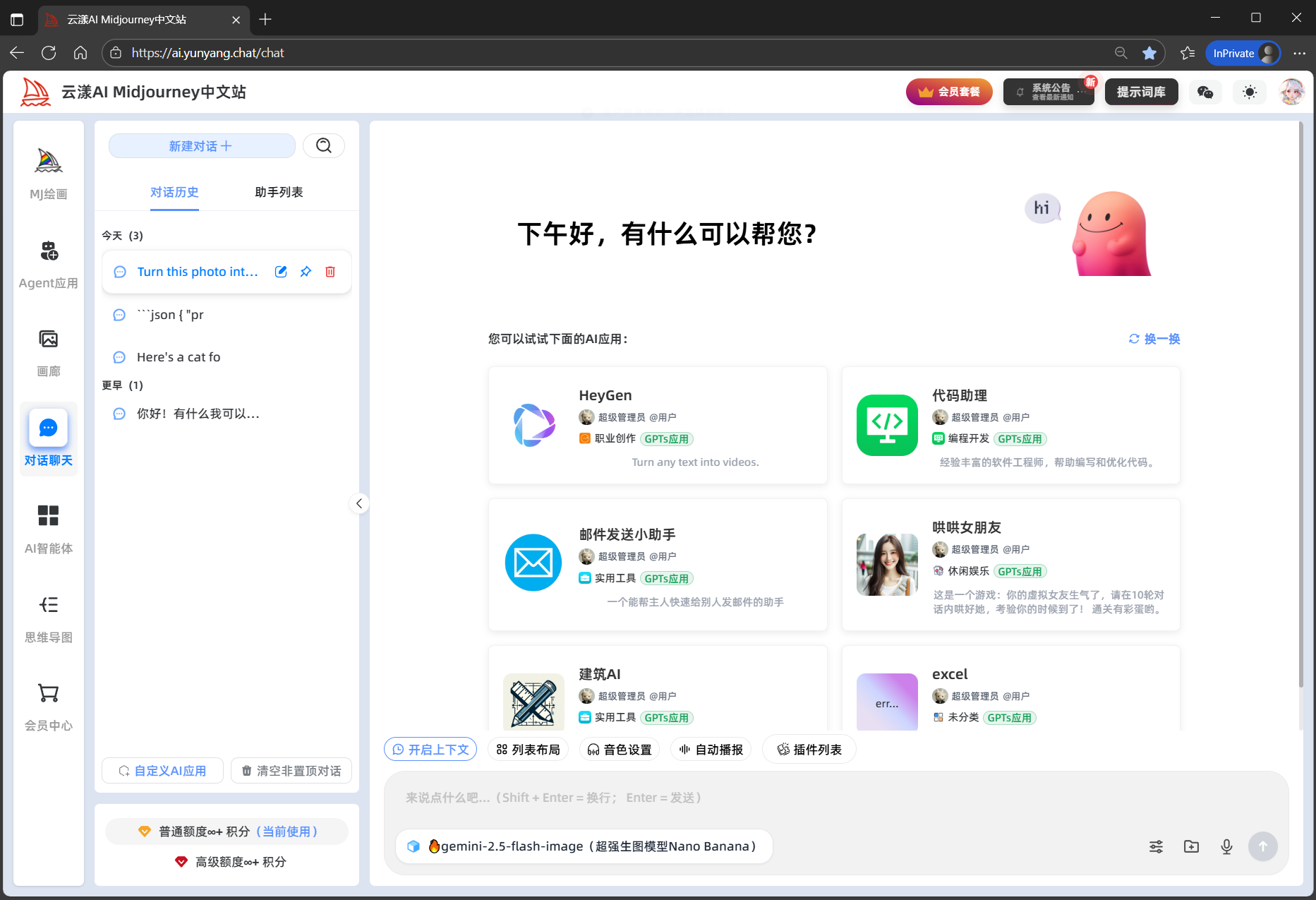This screenshot has width=1316, height=900.
Task: Open a new browser tab
Action: coord(265,20)
